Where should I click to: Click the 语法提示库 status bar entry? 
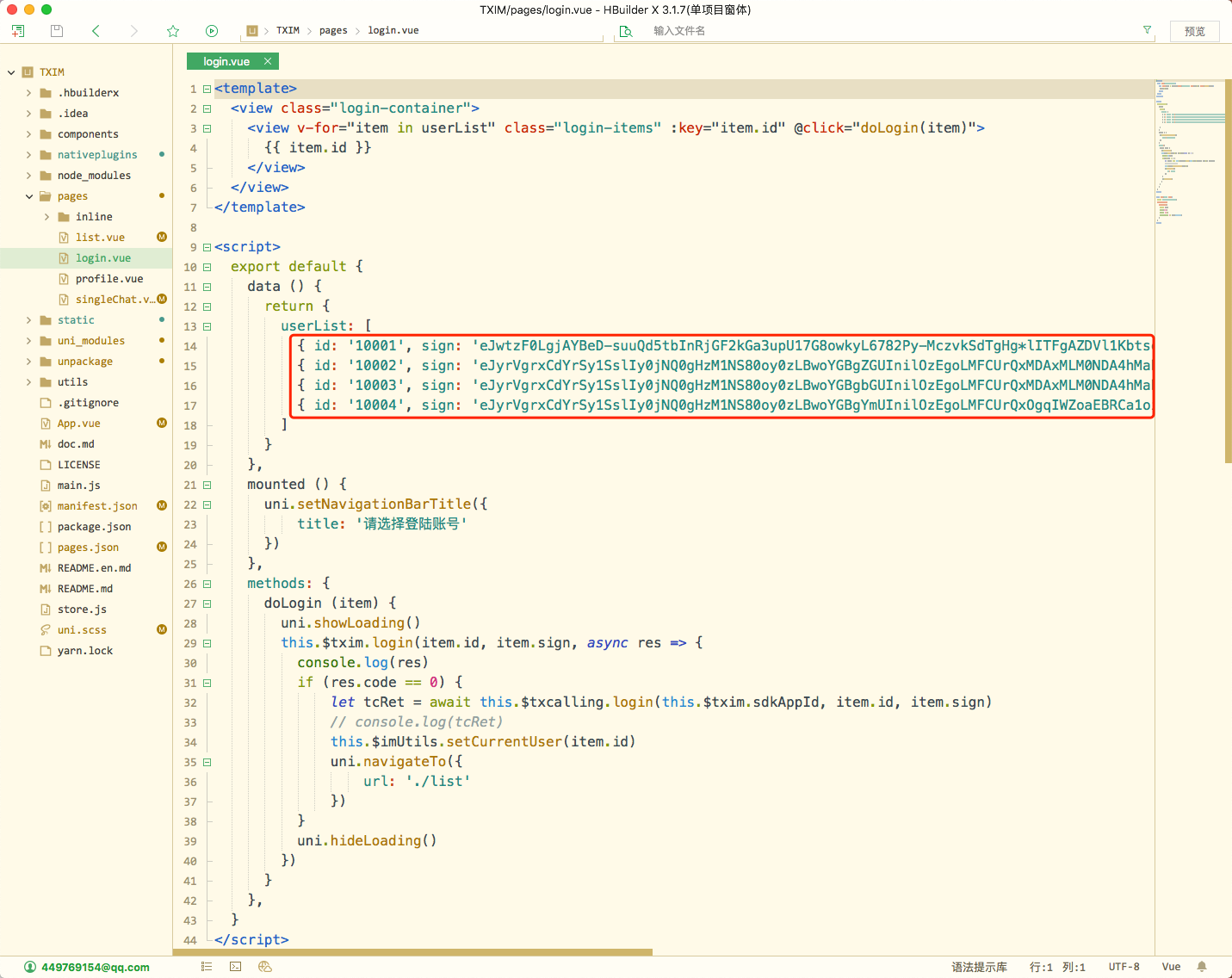[979, 967]
